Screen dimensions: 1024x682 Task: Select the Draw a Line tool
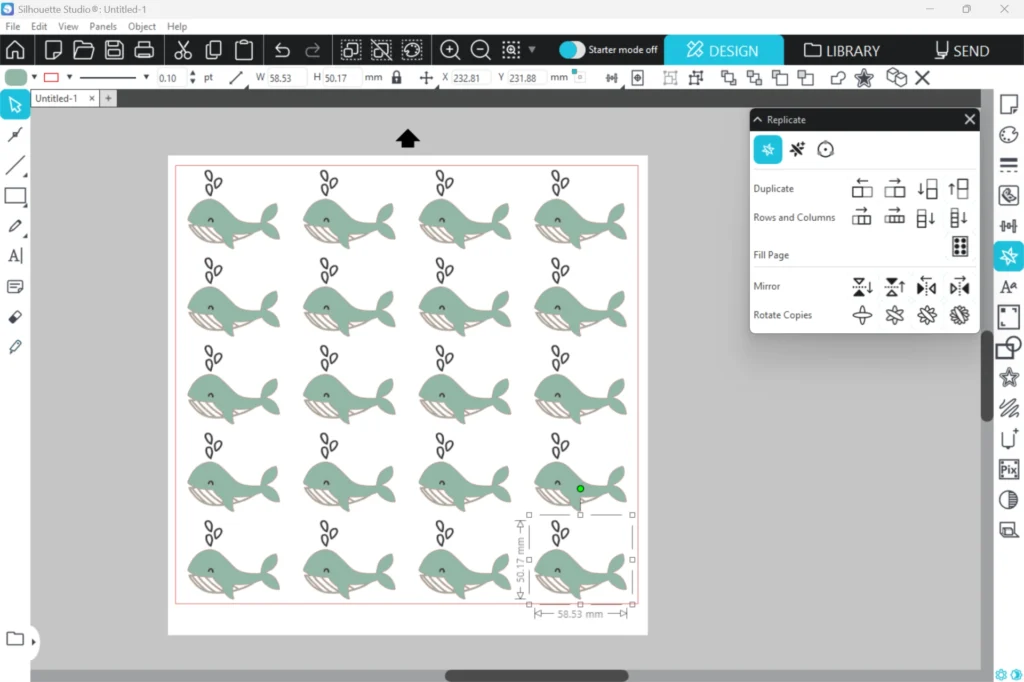coord(15,166)
